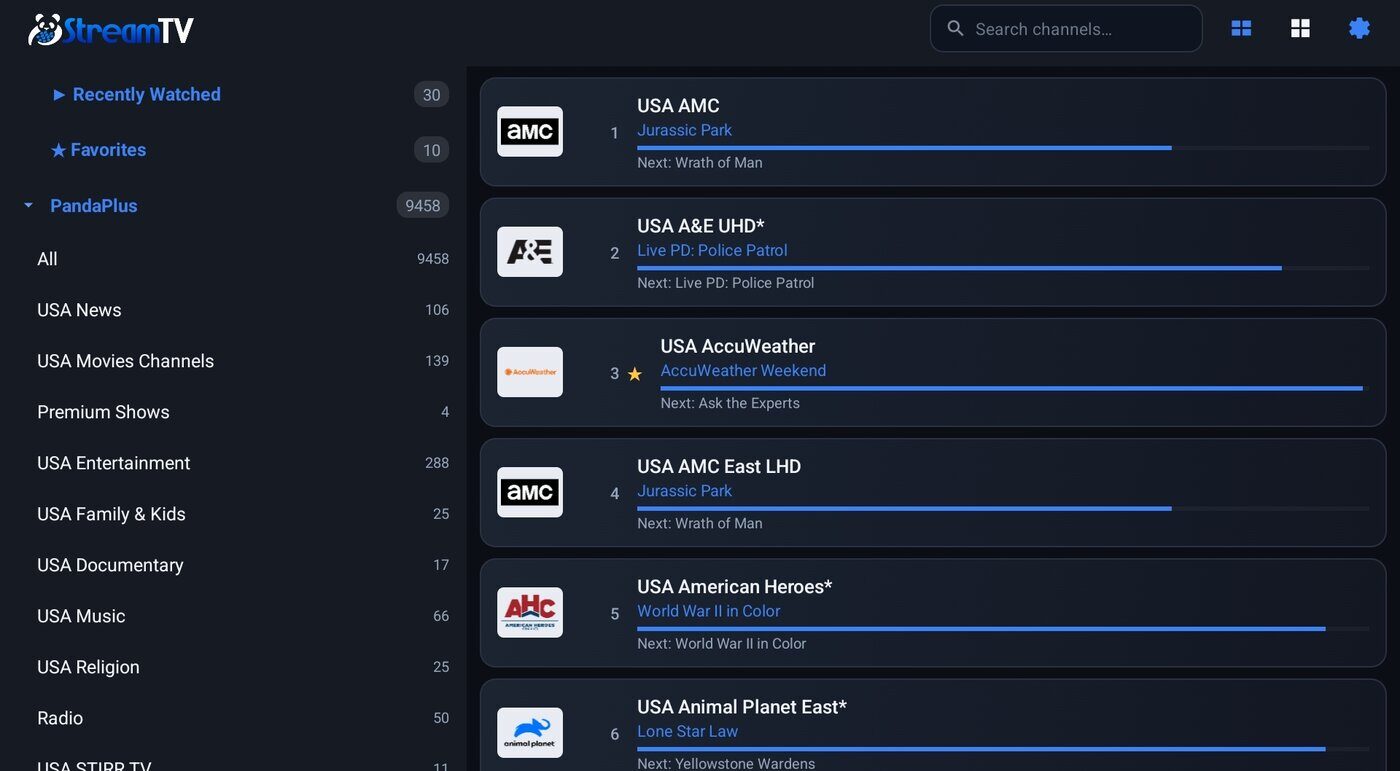This screenshot has height=771, width=1400.
Task: Open the settings gear icon
Action: 1359,28
